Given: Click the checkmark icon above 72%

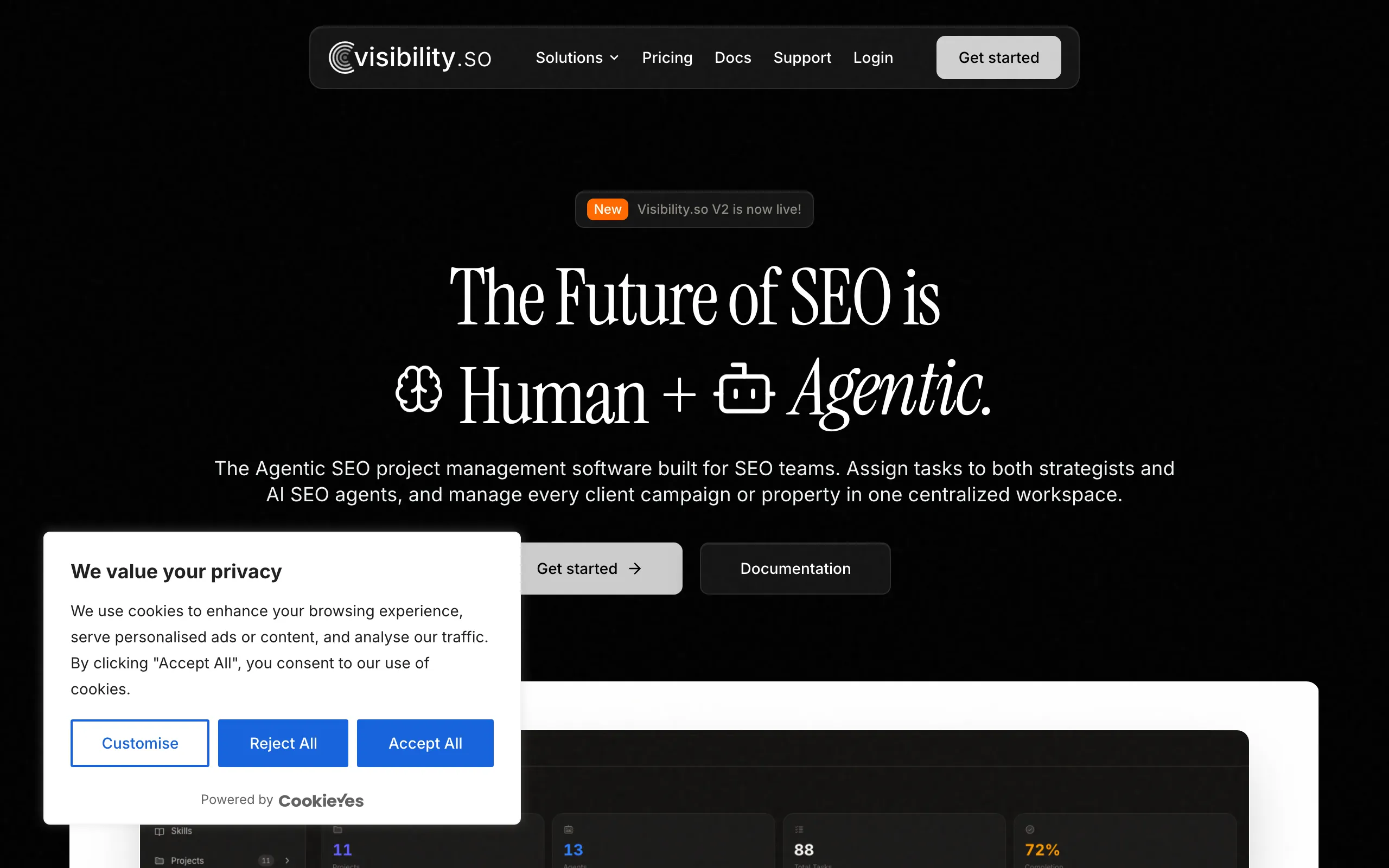Looking at the screenshot, I should (1030, 829).
